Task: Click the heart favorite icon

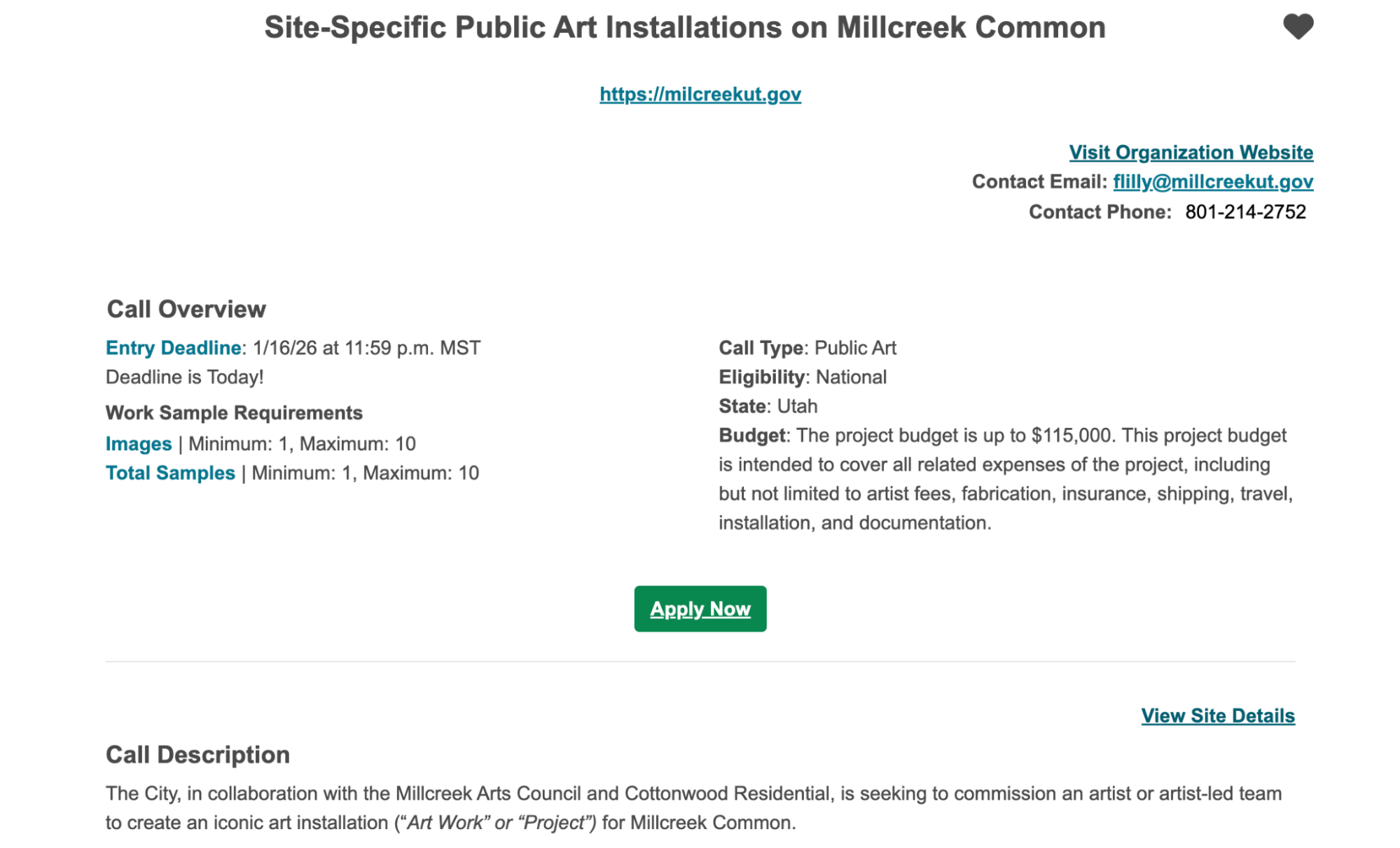Action: (1298, 27)
